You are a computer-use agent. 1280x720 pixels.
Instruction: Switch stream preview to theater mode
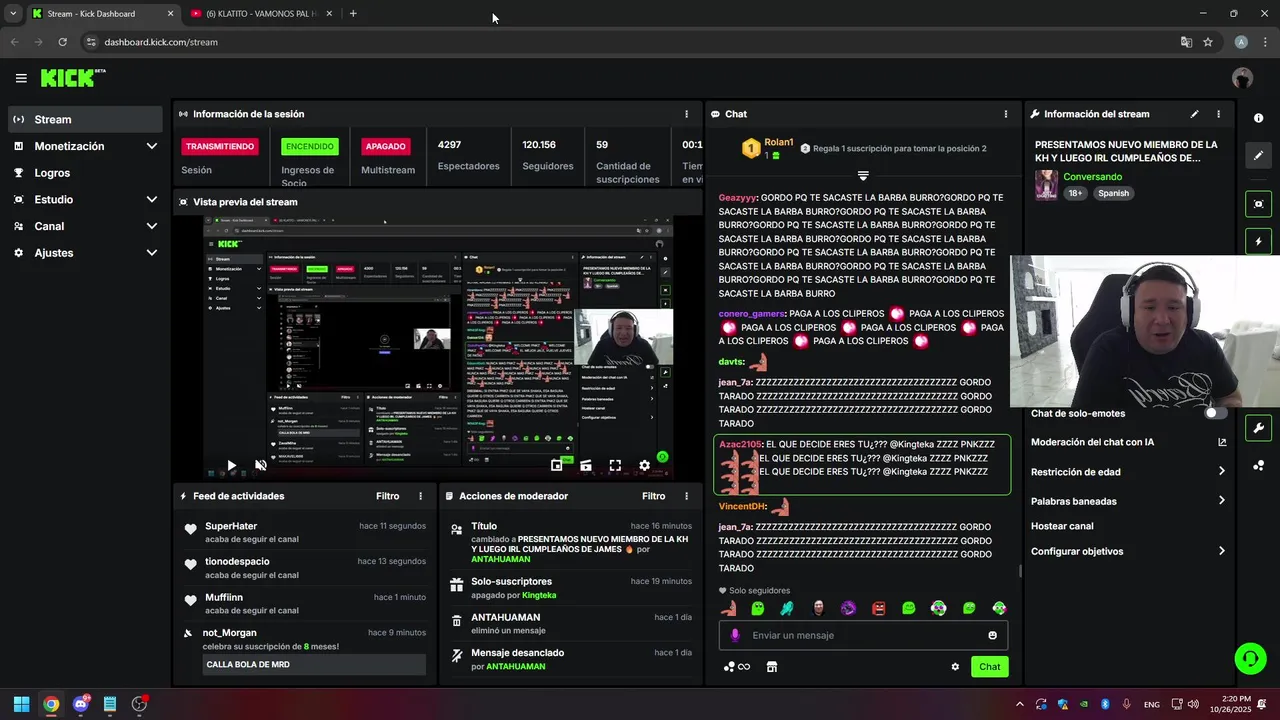pyautogui.click(x=586, y=465)
